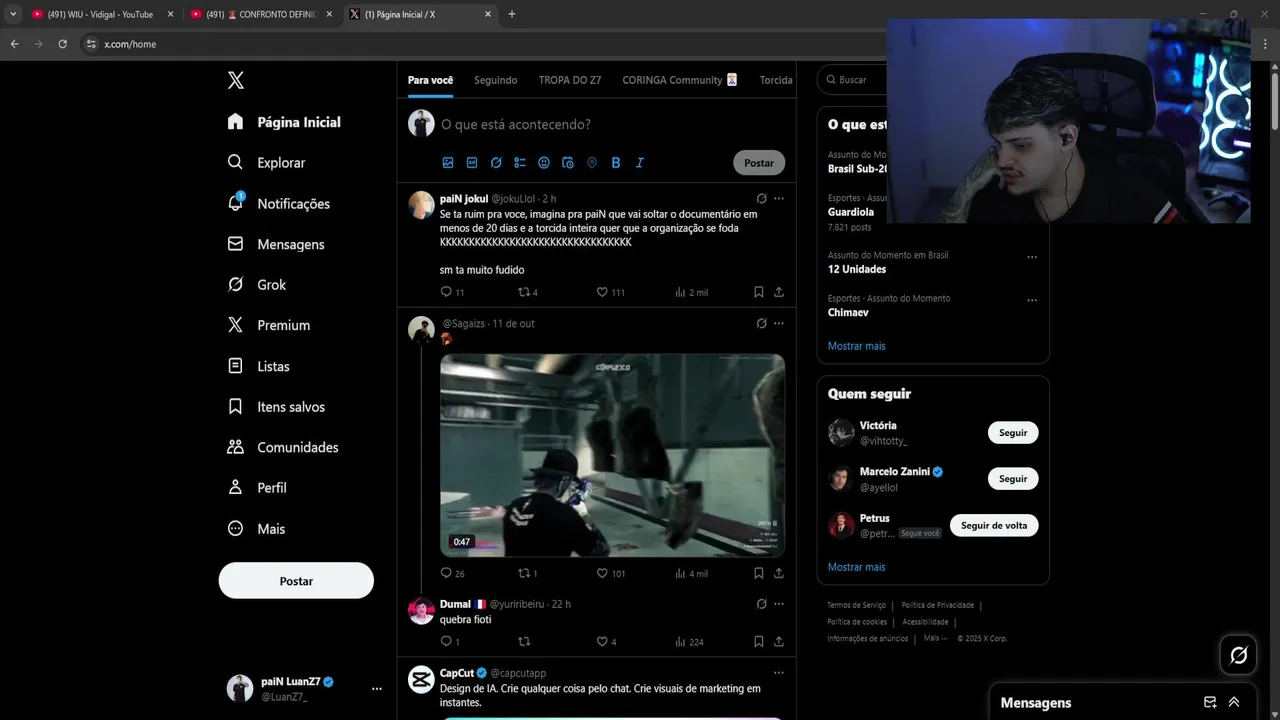1280x720 pixels.
Task: Open Grok in the sidebar
Action: (257, 285)
